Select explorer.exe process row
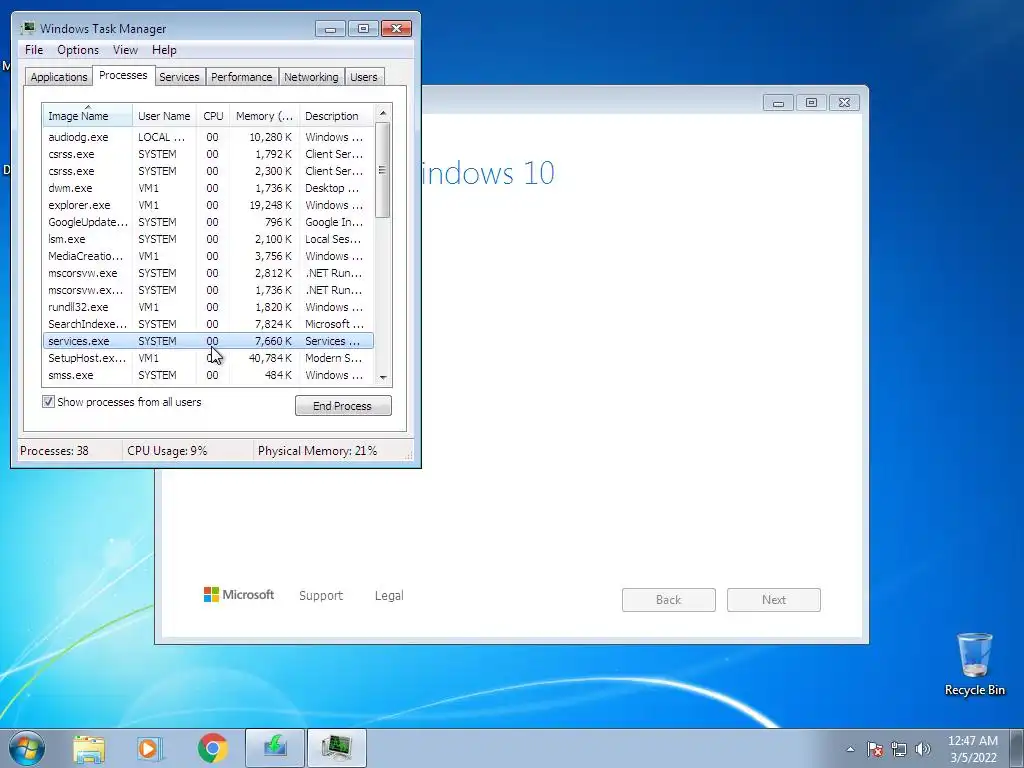 [208, 205]
